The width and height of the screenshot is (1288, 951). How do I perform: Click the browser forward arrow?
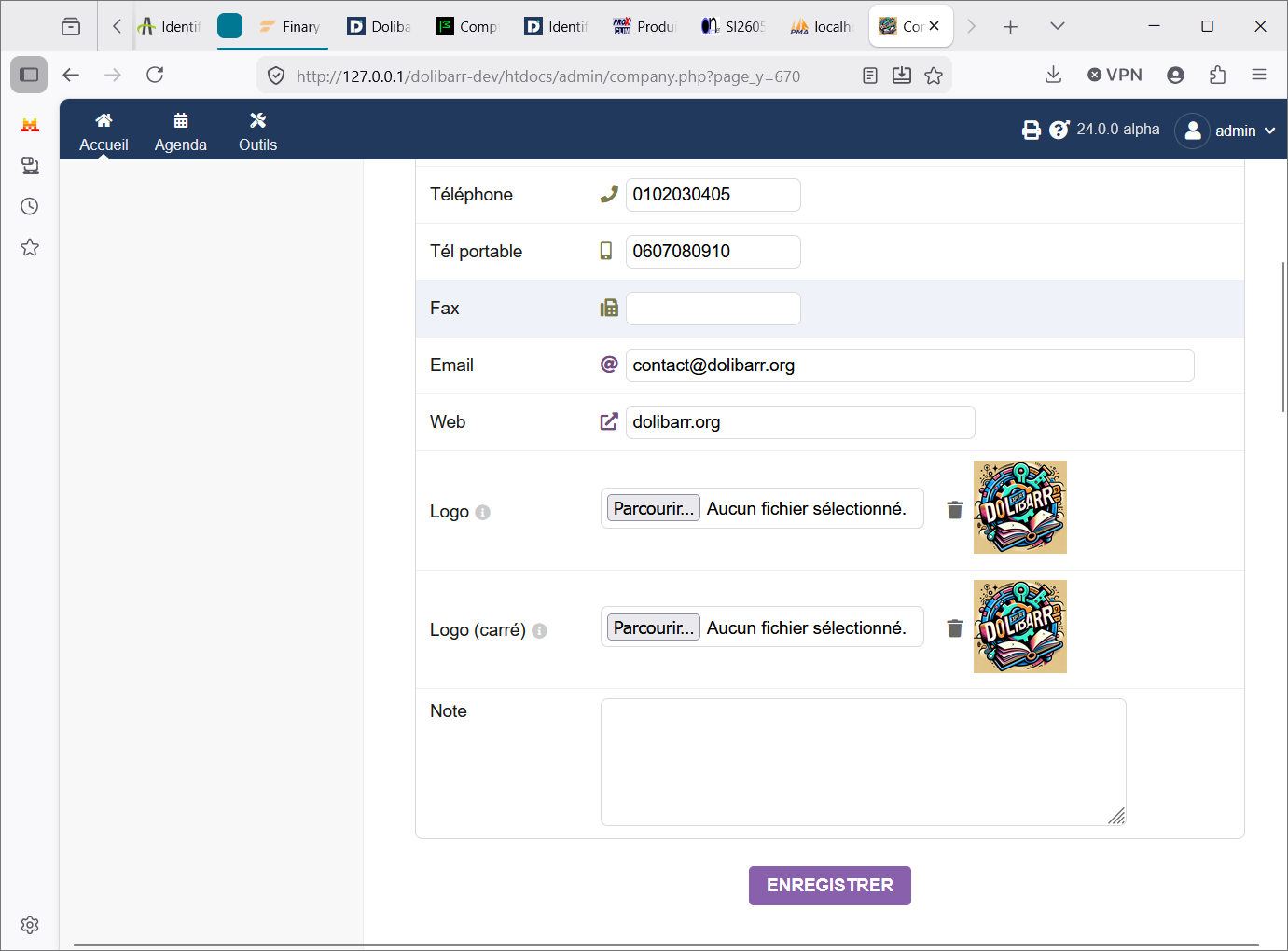(113, 75)
